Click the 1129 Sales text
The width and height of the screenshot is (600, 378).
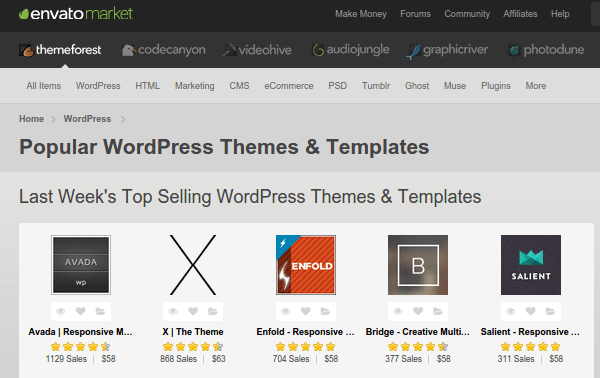(66, 359)
